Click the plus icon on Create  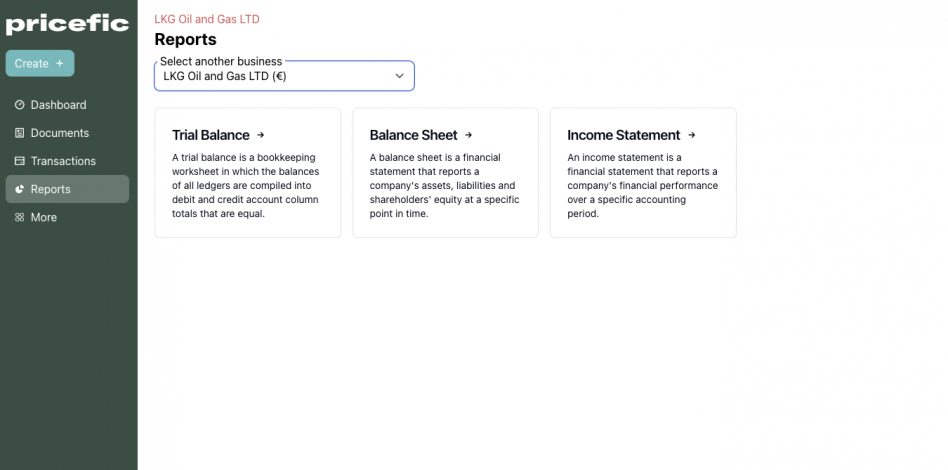pos(59,64)
